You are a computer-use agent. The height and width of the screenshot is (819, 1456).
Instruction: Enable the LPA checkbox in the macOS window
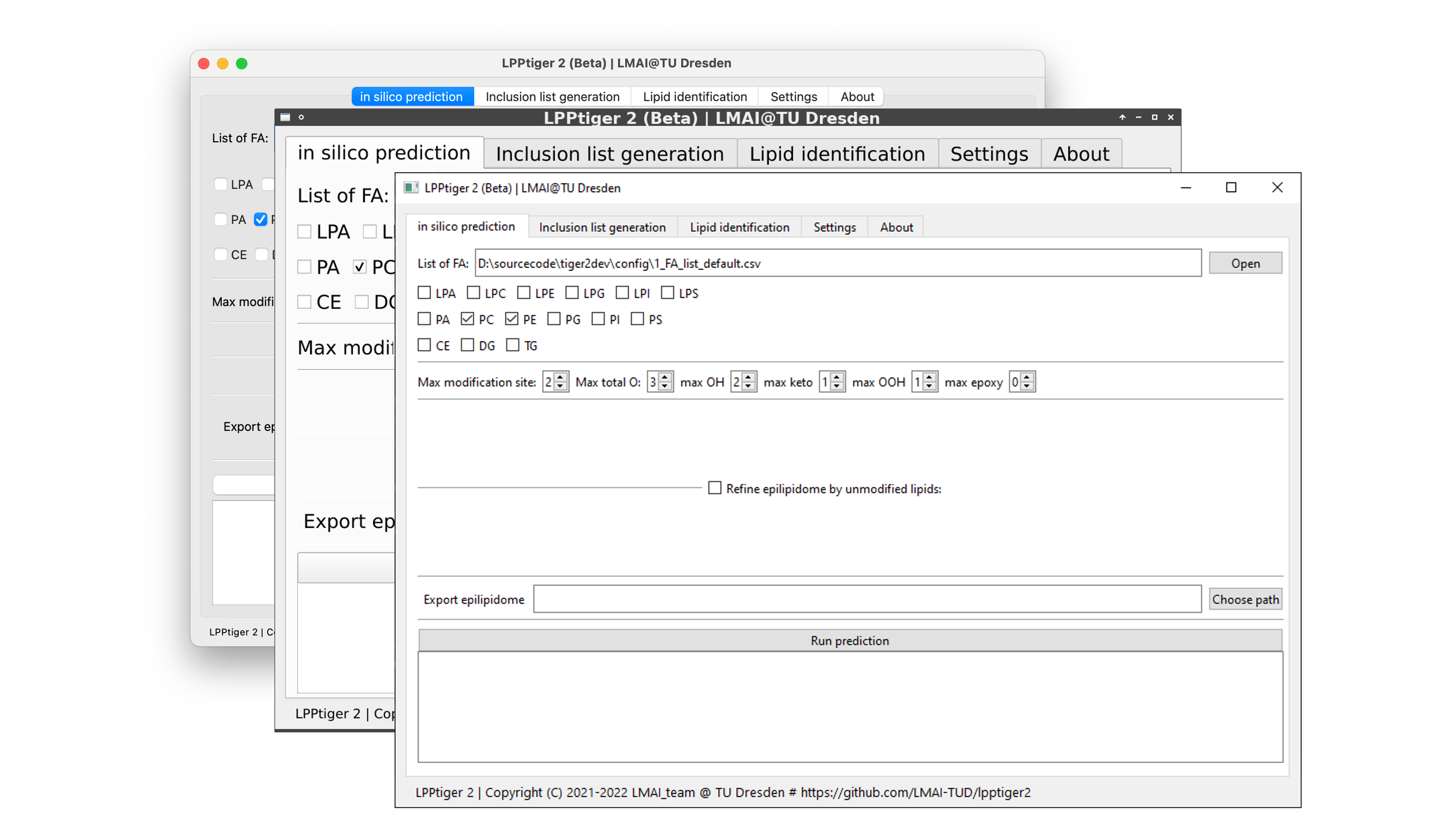[x=221, y=184]
